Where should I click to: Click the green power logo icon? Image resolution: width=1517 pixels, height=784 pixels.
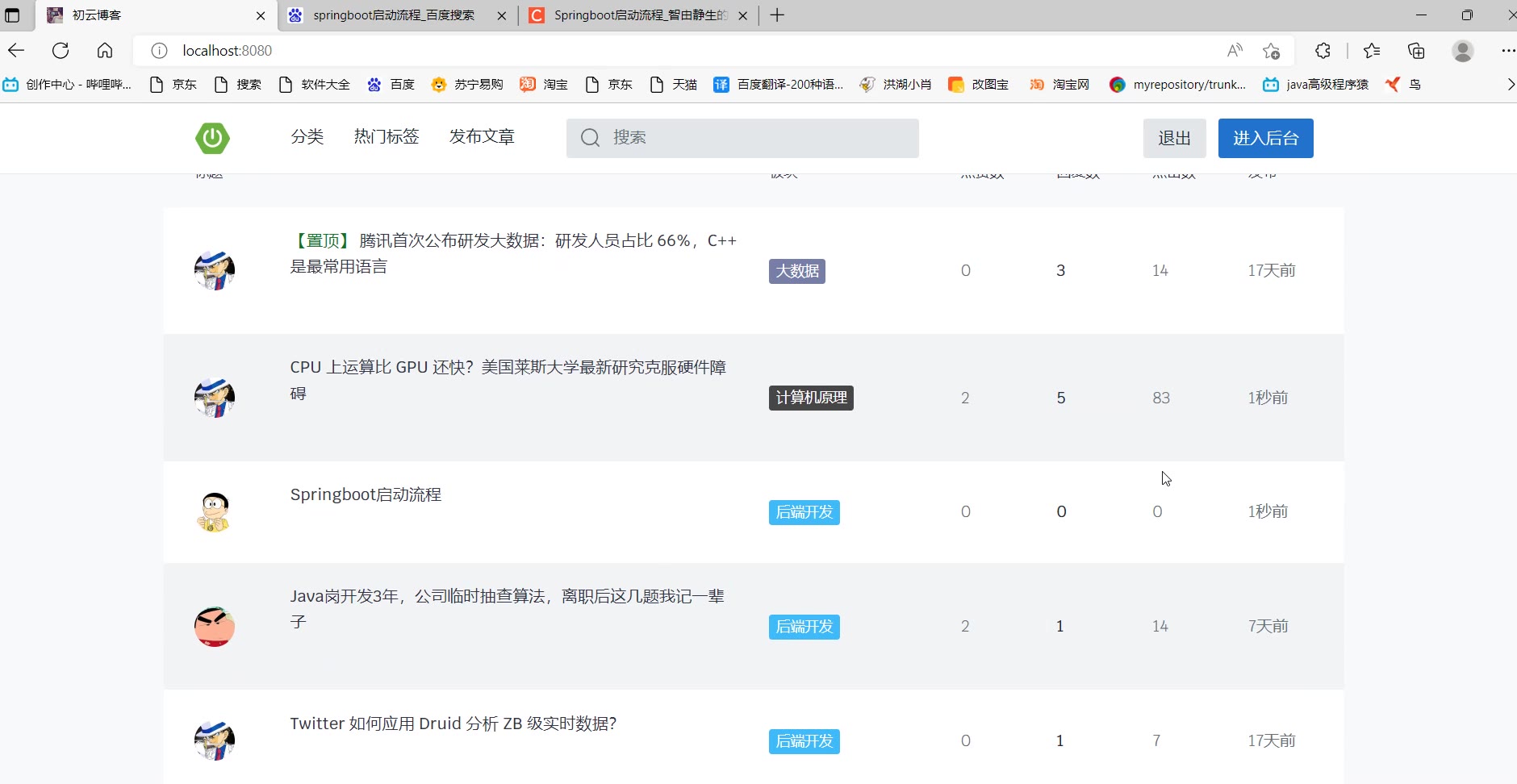(212, 138)
